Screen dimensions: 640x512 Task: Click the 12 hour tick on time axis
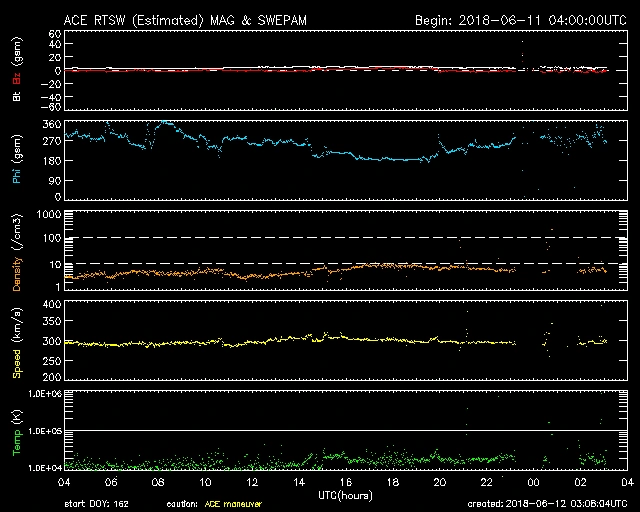(x=252, y=482)
